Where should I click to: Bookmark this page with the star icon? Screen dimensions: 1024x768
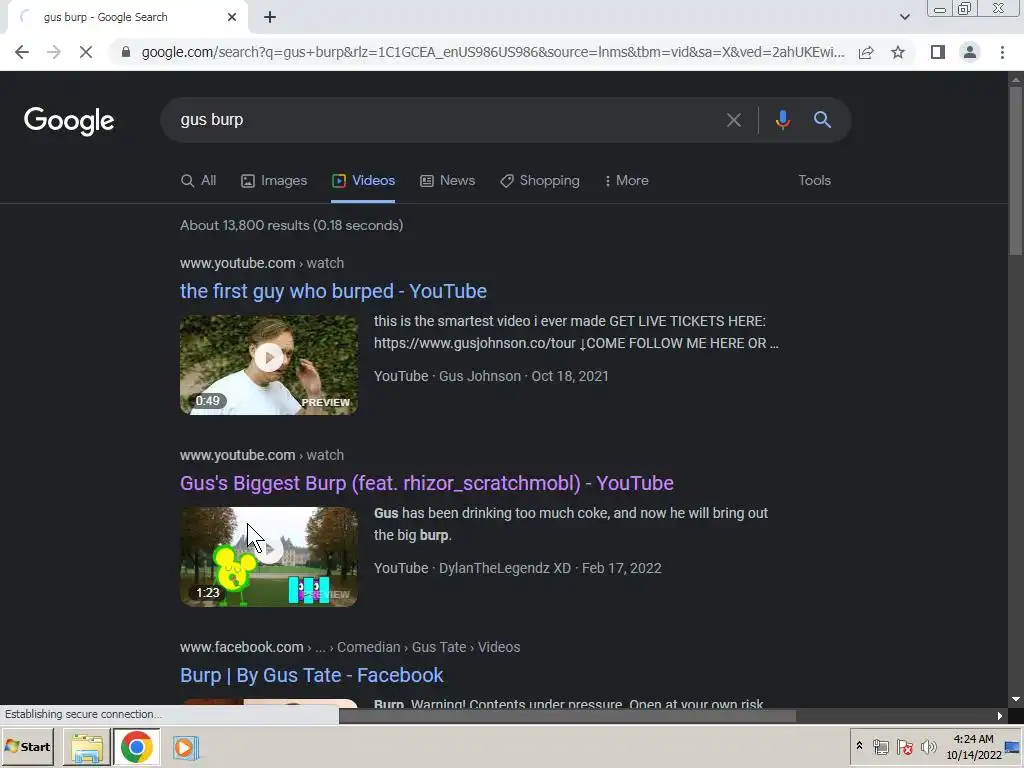(898, 52)
